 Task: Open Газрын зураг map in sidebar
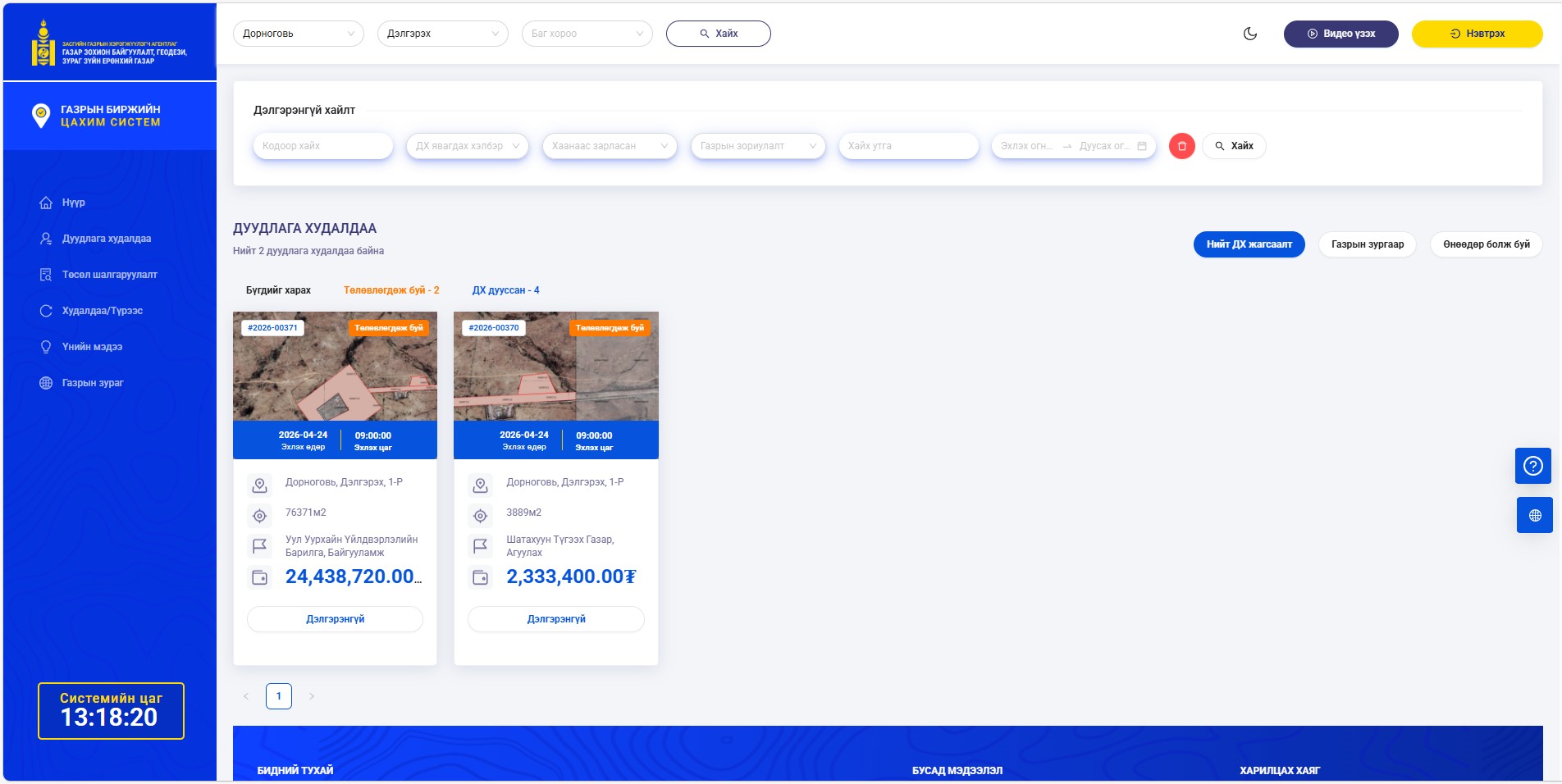coord(92,383)
